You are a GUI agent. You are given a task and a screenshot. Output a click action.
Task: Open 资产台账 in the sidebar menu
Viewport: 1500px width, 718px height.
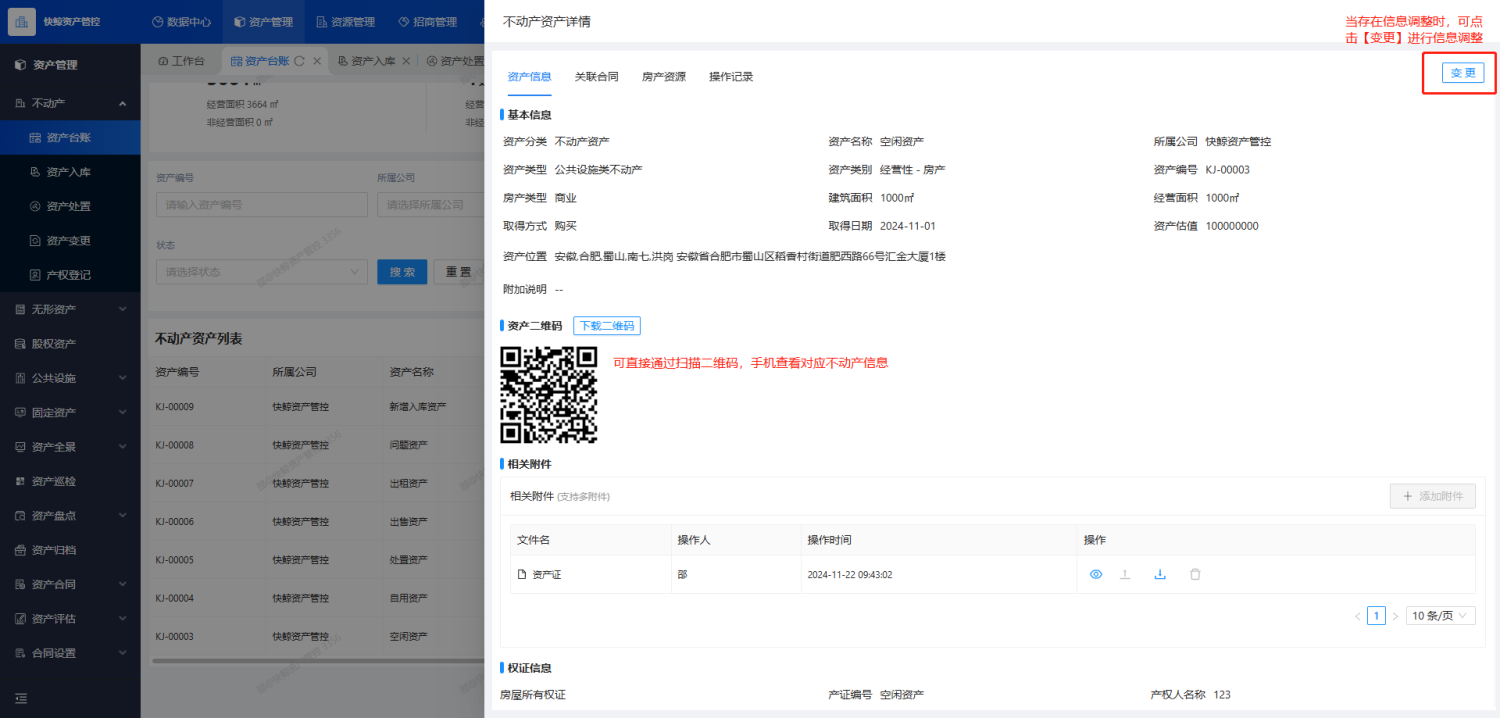pyautogui.click(x=70, y=138)
